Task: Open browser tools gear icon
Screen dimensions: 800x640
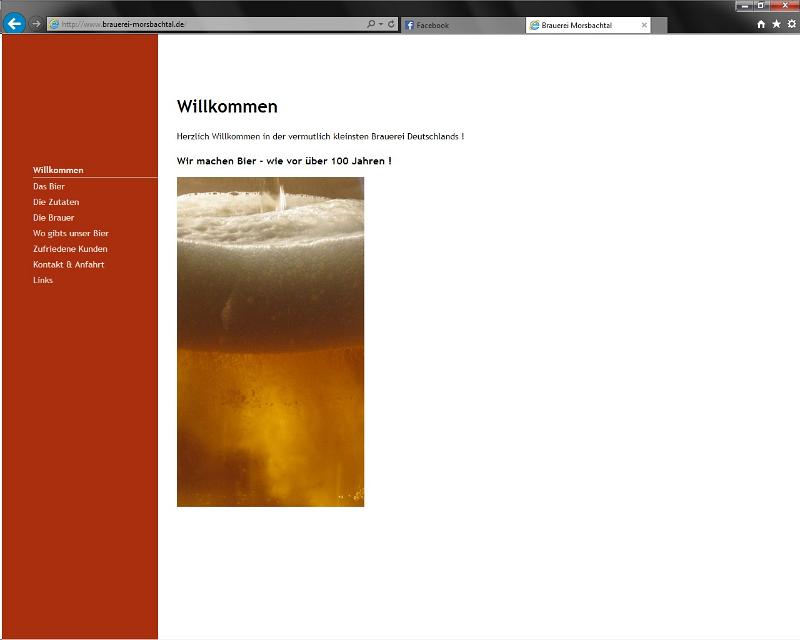Action: [791, 24]
